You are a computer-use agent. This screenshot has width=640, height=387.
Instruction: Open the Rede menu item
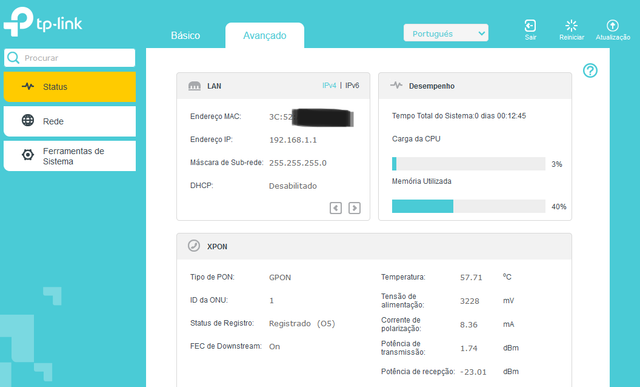coord(70,121)
